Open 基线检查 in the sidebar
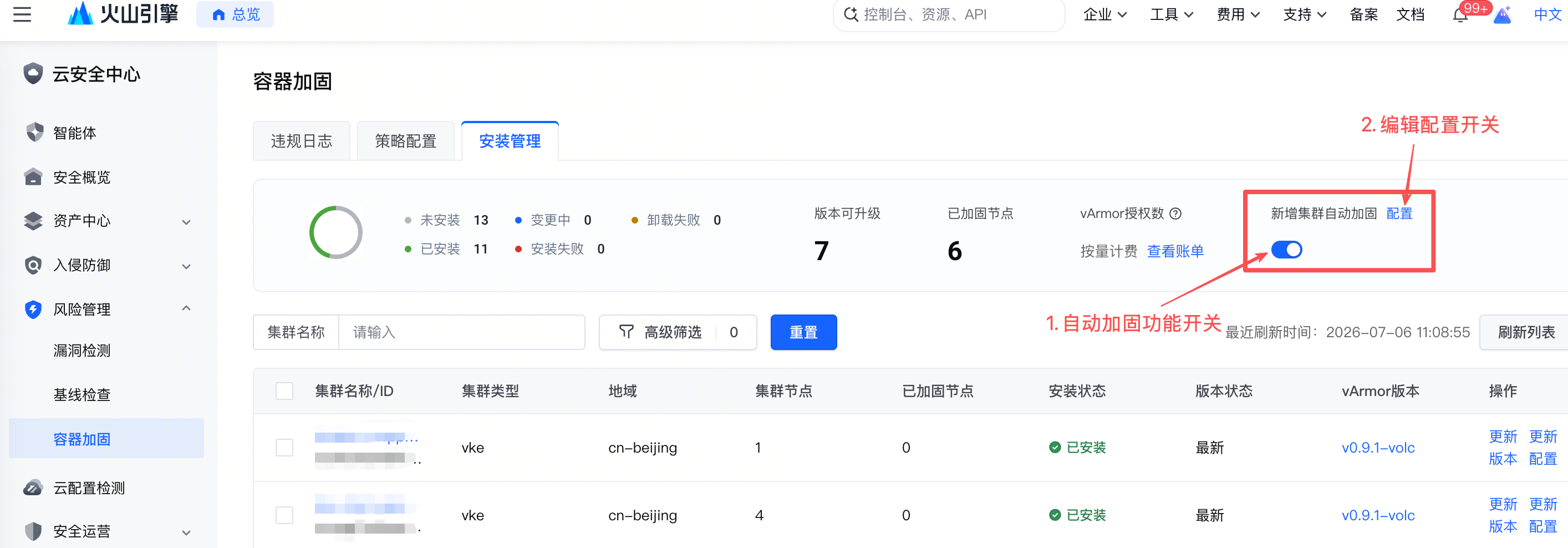The image size is (1568, 548). point(82,395)
